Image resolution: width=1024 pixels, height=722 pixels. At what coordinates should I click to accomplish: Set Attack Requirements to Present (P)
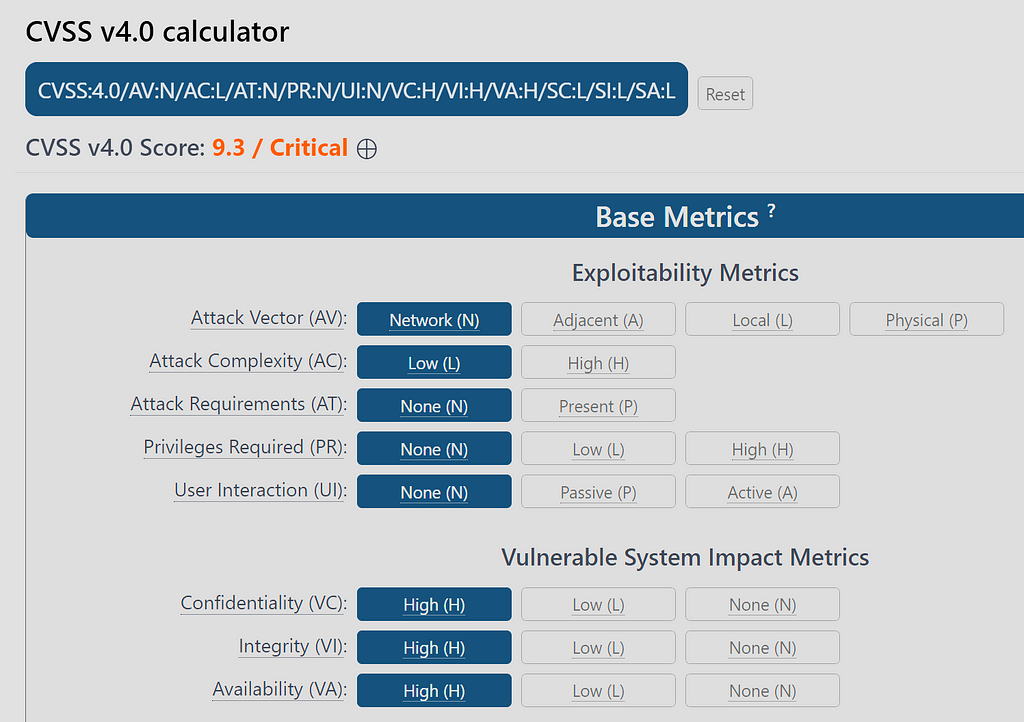click(x=598, y=406)
